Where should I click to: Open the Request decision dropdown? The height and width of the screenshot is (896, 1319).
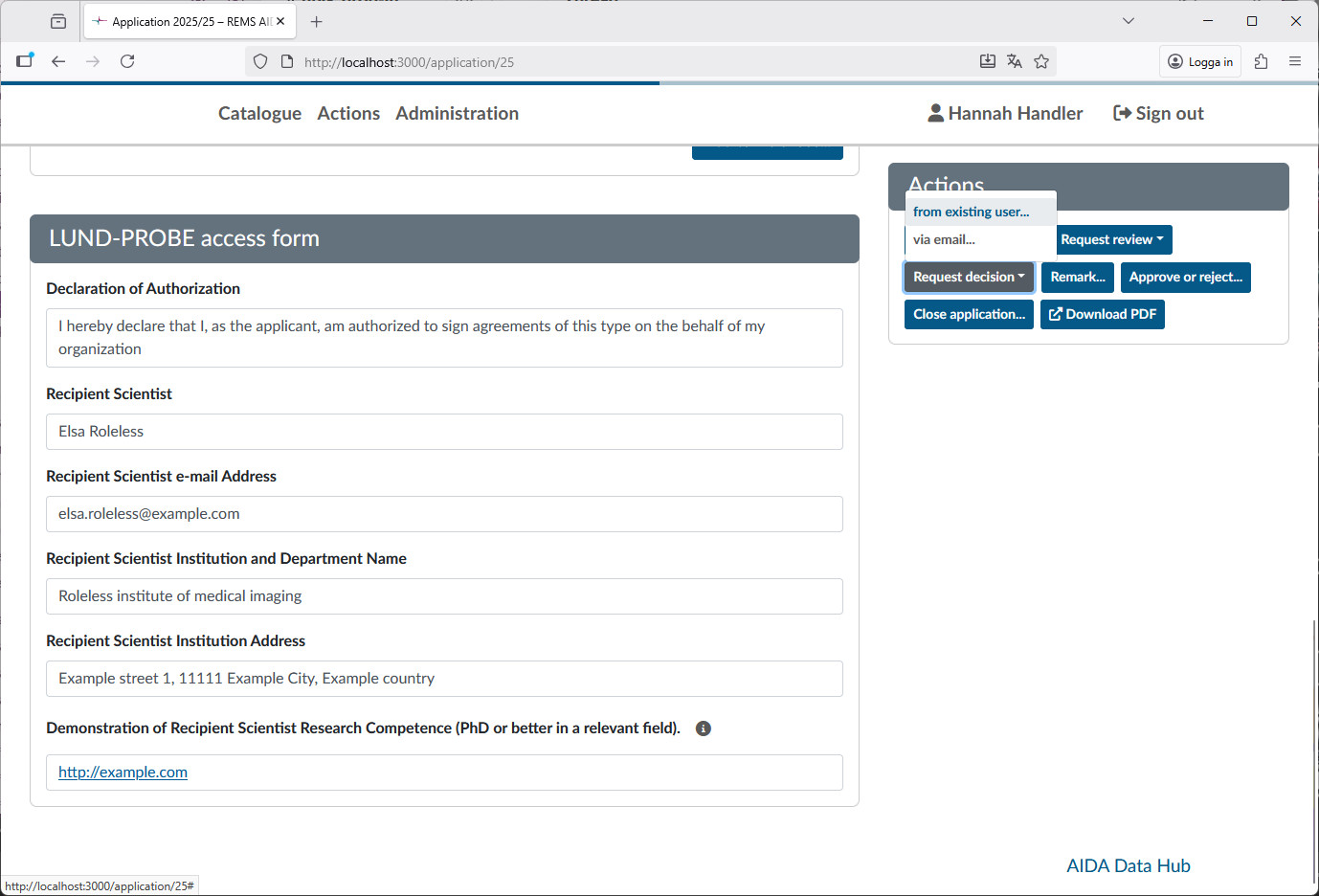point(969,277)
